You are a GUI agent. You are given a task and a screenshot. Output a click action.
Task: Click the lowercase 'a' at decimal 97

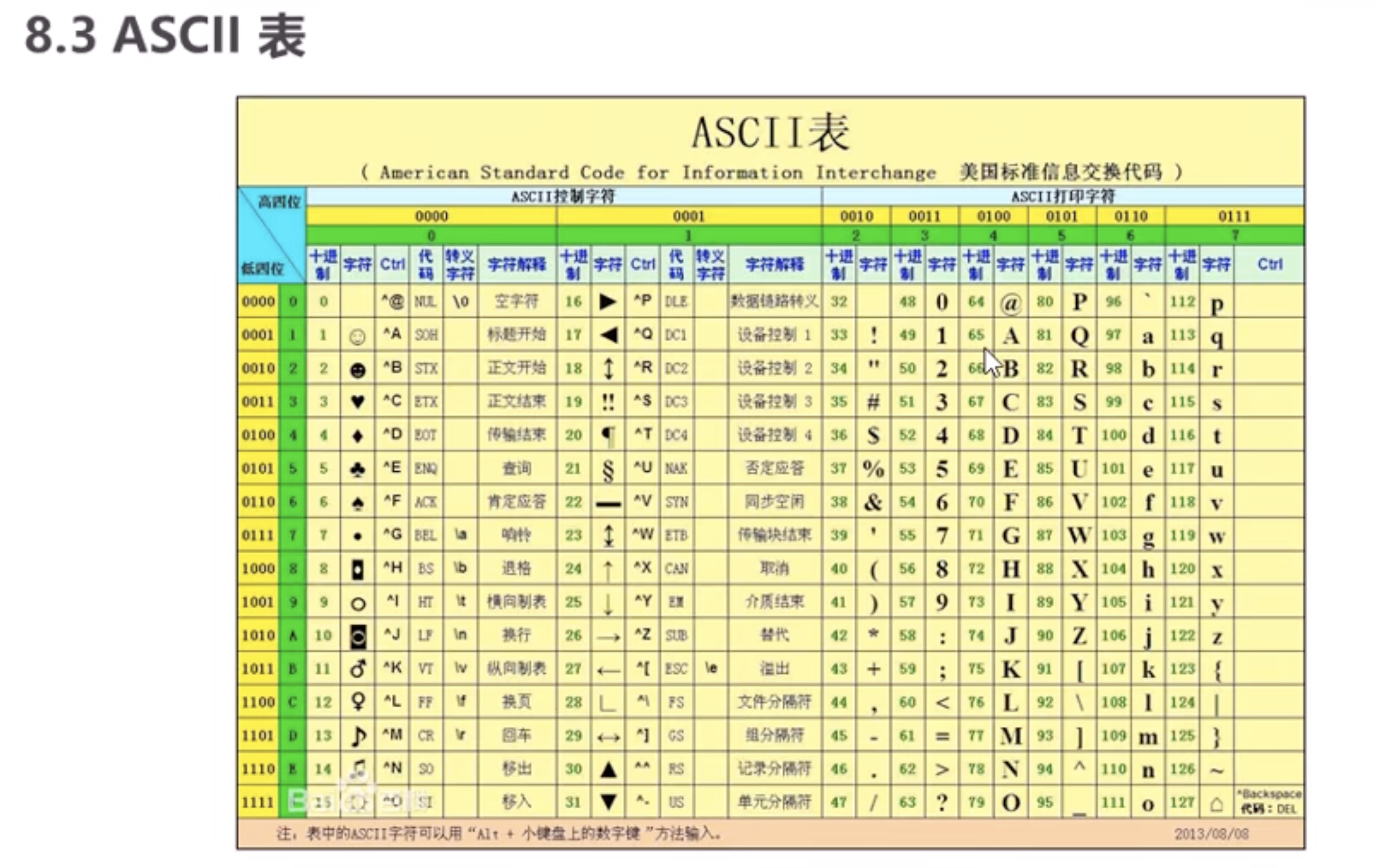(x=1148, y=337)
